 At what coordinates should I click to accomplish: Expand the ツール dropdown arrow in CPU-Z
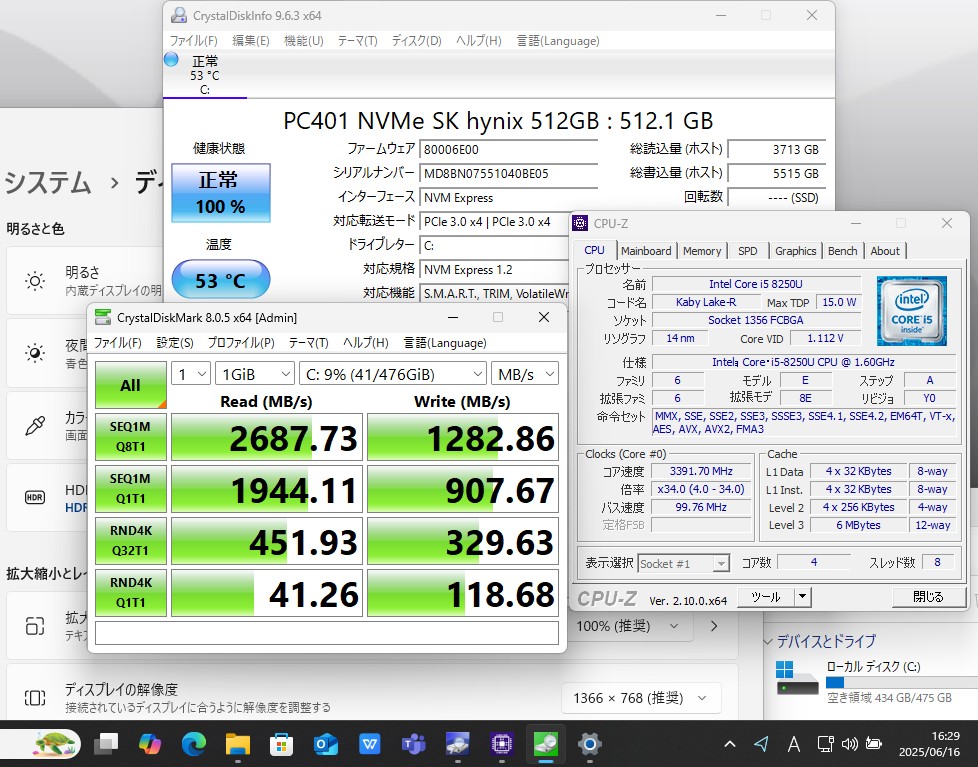point(802,597)
